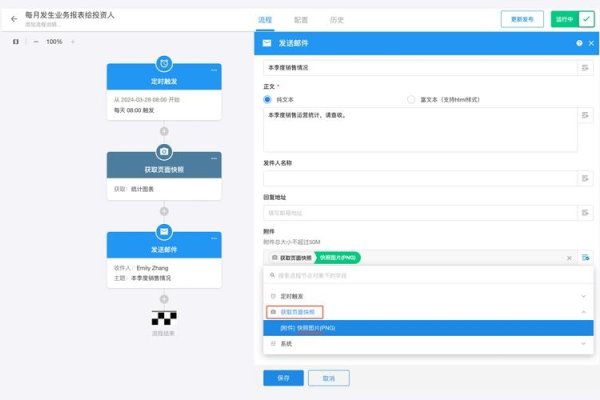Toggle the green 运行中 status switch
Viewport: 600px width, 400px height.
(x=573, y=19)
